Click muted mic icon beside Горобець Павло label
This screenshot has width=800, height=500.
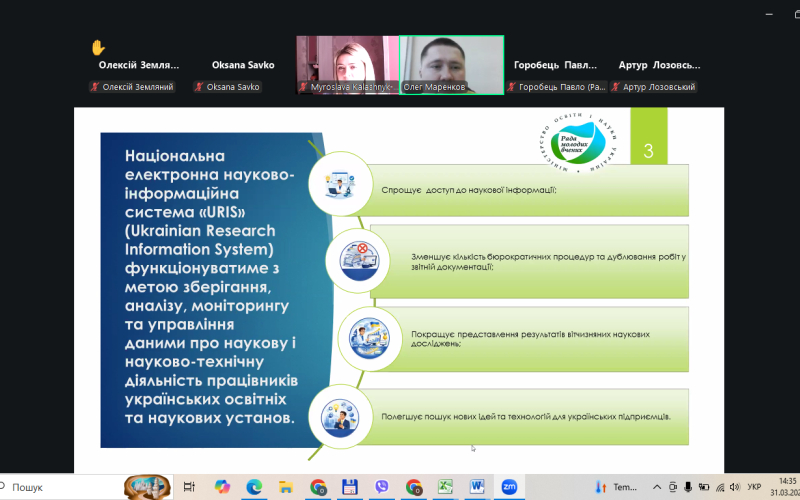(511, 87)
